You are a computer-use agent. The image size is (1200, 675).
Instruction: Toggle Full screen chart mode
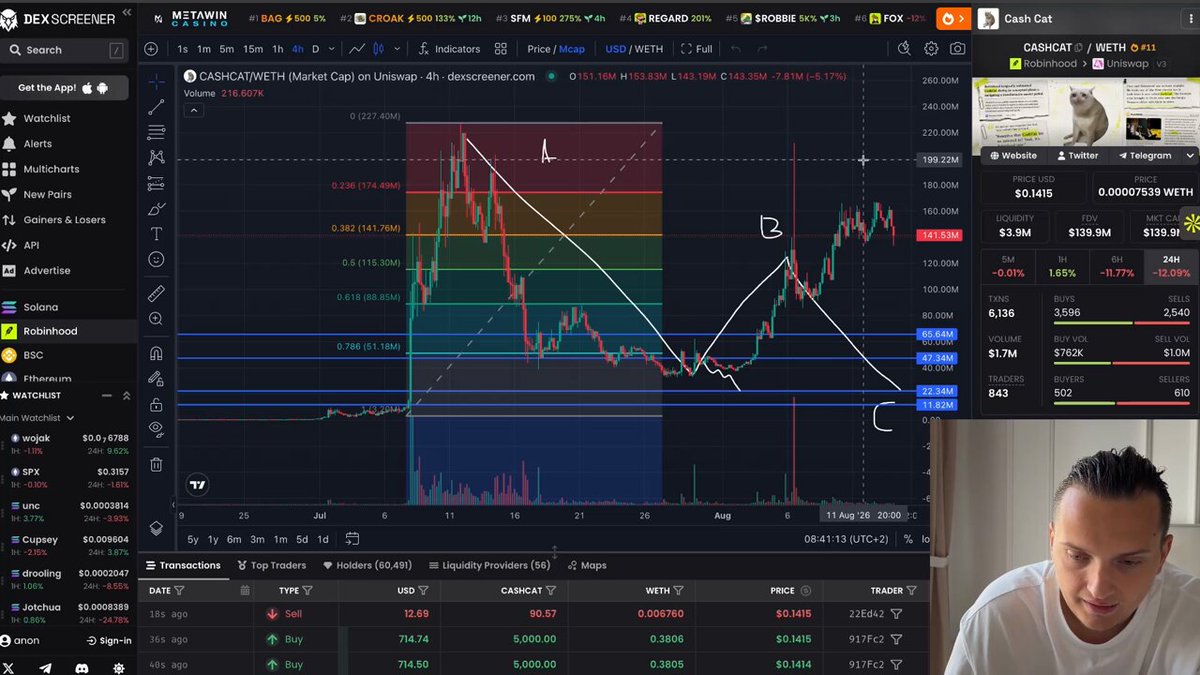pyautogui.click(x=696, y=49)
